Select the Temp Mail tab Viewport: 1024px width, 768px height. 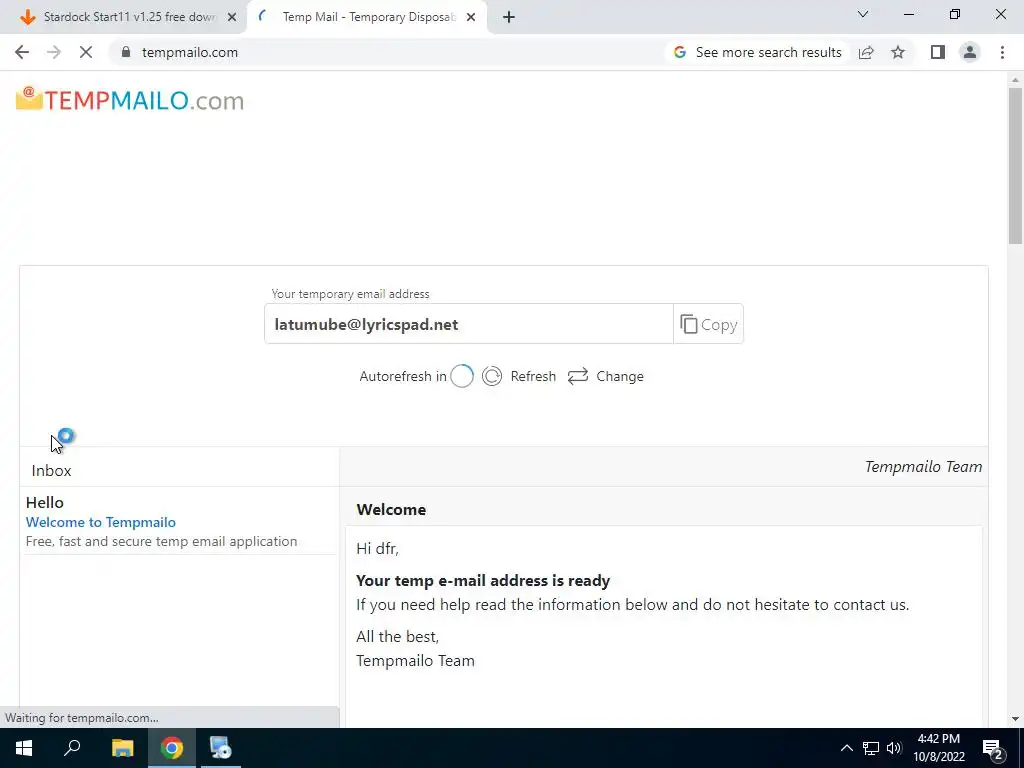point(368,17)
